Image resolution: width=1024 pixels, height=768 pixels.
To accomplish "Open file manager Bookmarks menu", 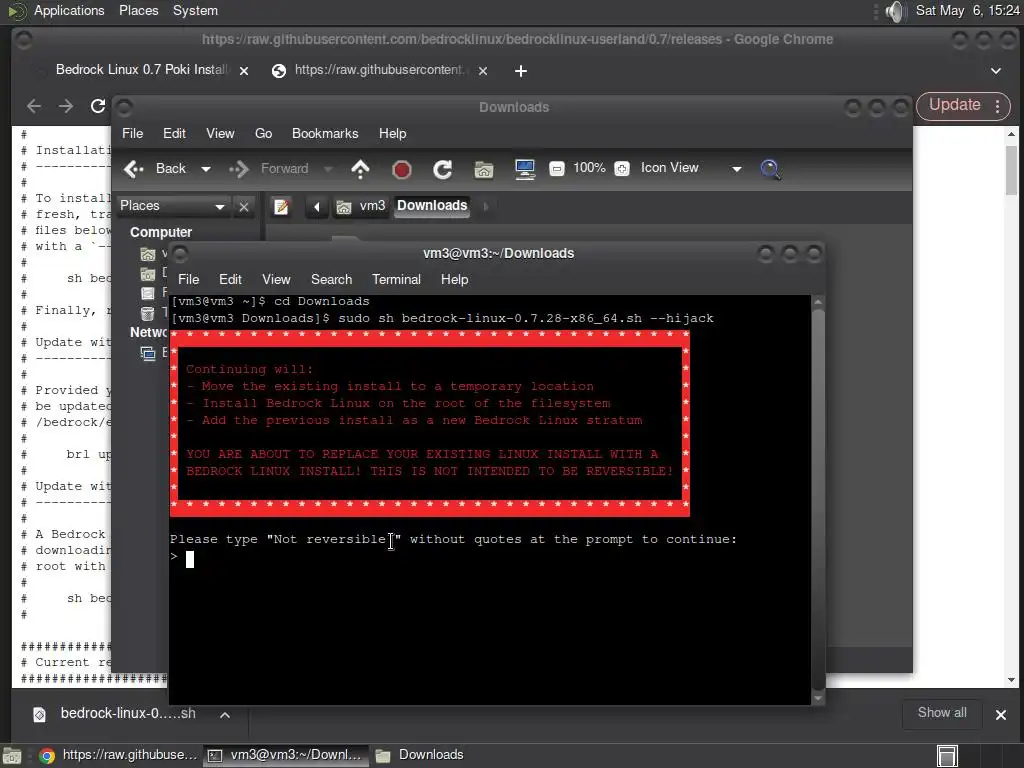I will click(325, 133).
